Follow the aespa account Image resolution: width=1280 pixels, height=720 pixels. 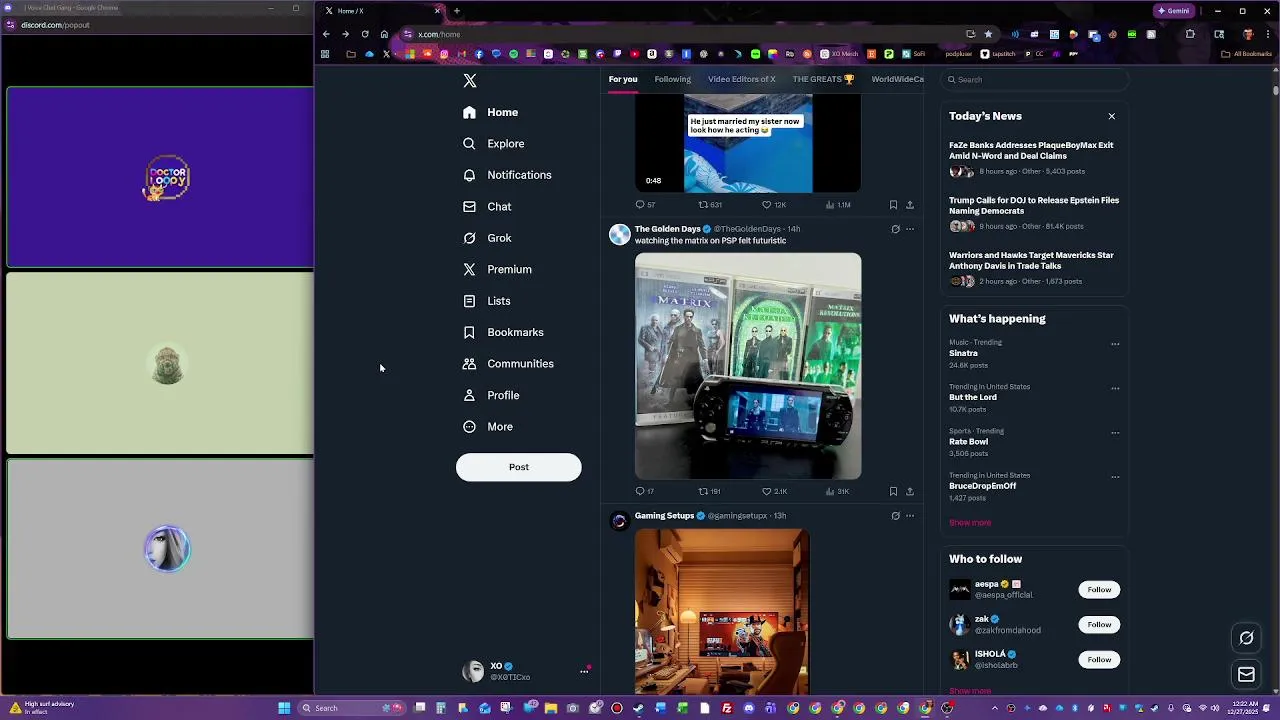1099,589
